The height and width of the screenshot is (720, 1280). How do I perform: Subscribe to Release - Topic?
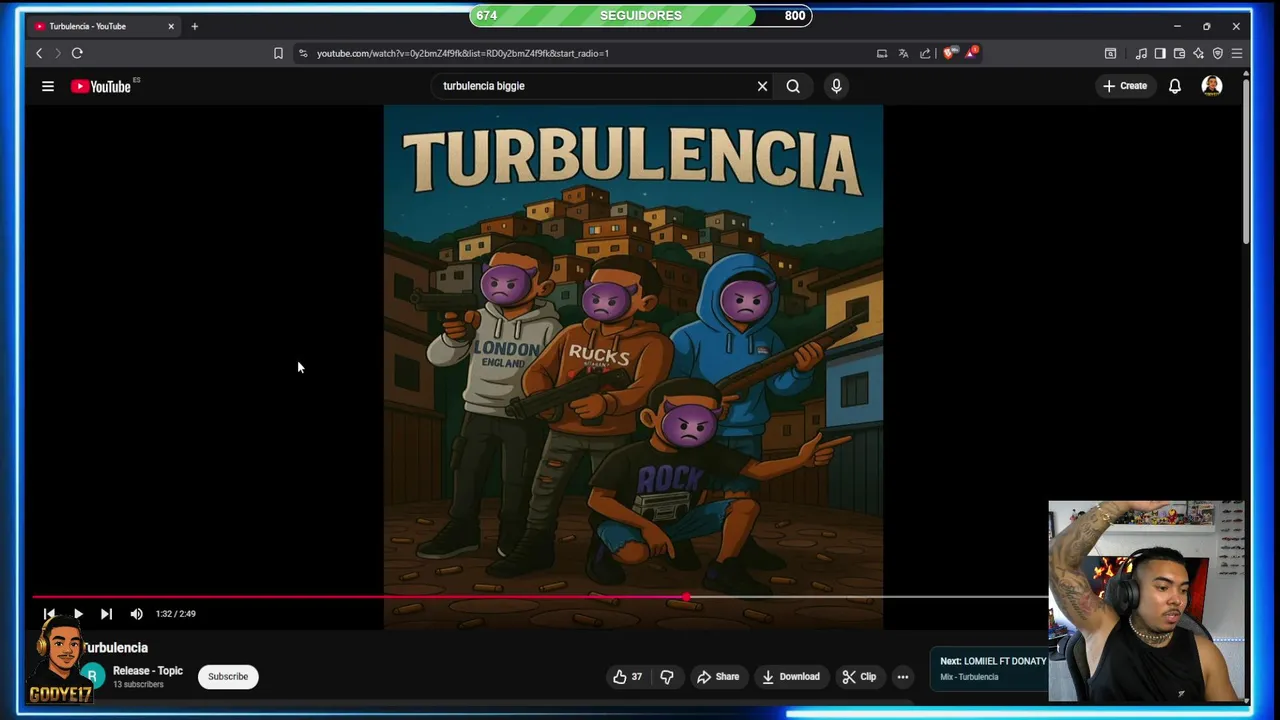(x=228, y=677)
